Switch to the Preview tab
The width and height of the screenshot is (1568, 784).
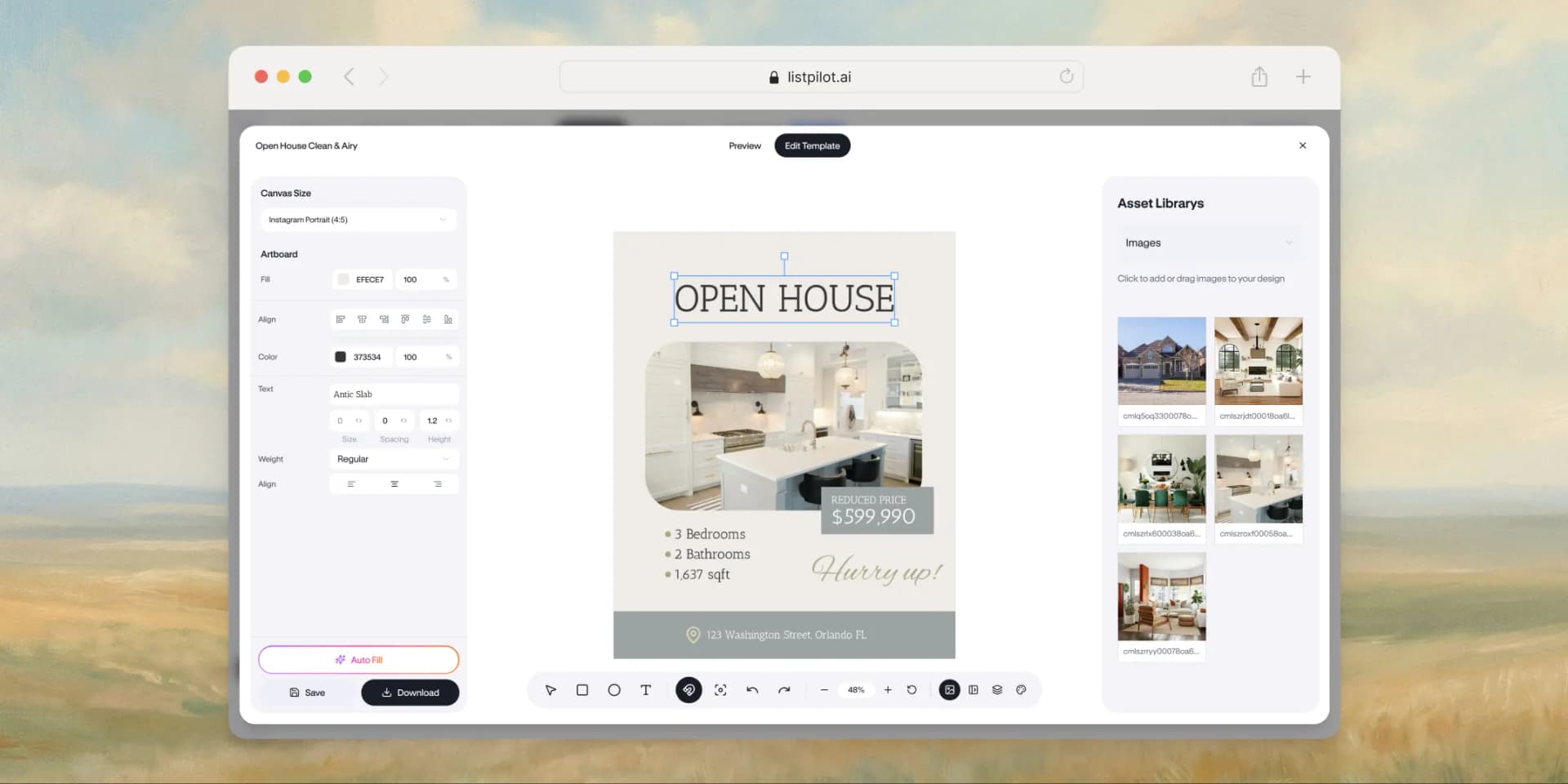coord(744,145)
